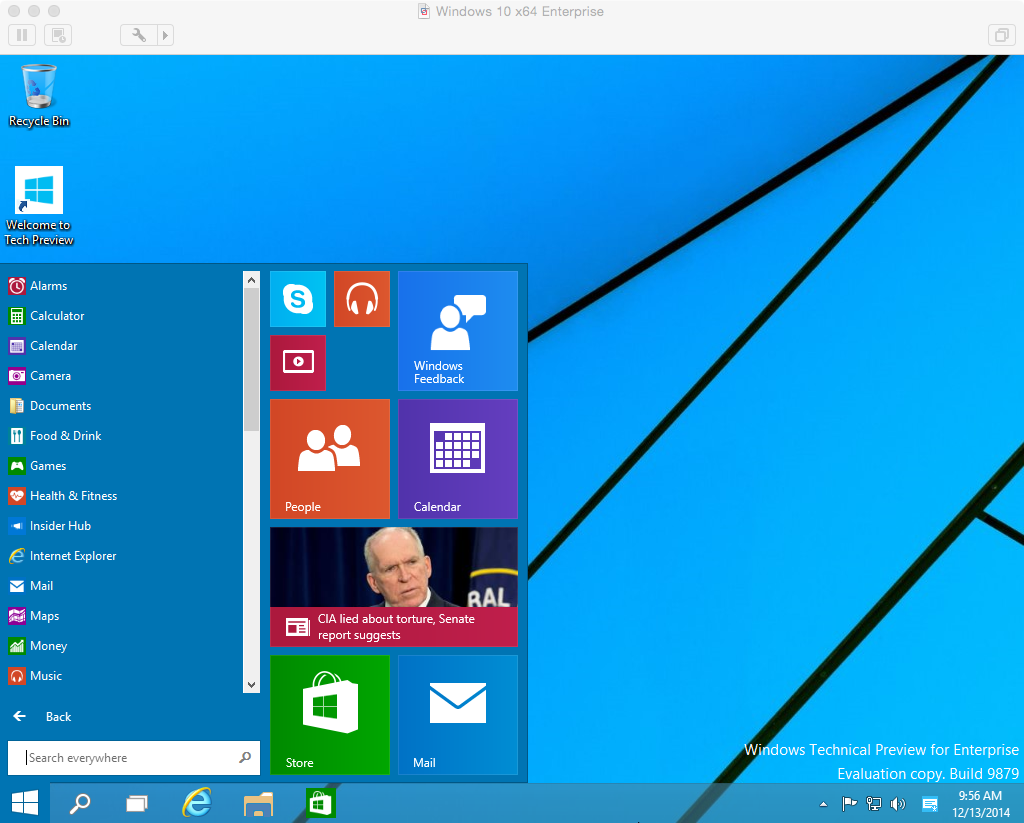This screenshot has height=823, width=1024.
Task: Open the Skype tile
Action: tap(298, 299)
